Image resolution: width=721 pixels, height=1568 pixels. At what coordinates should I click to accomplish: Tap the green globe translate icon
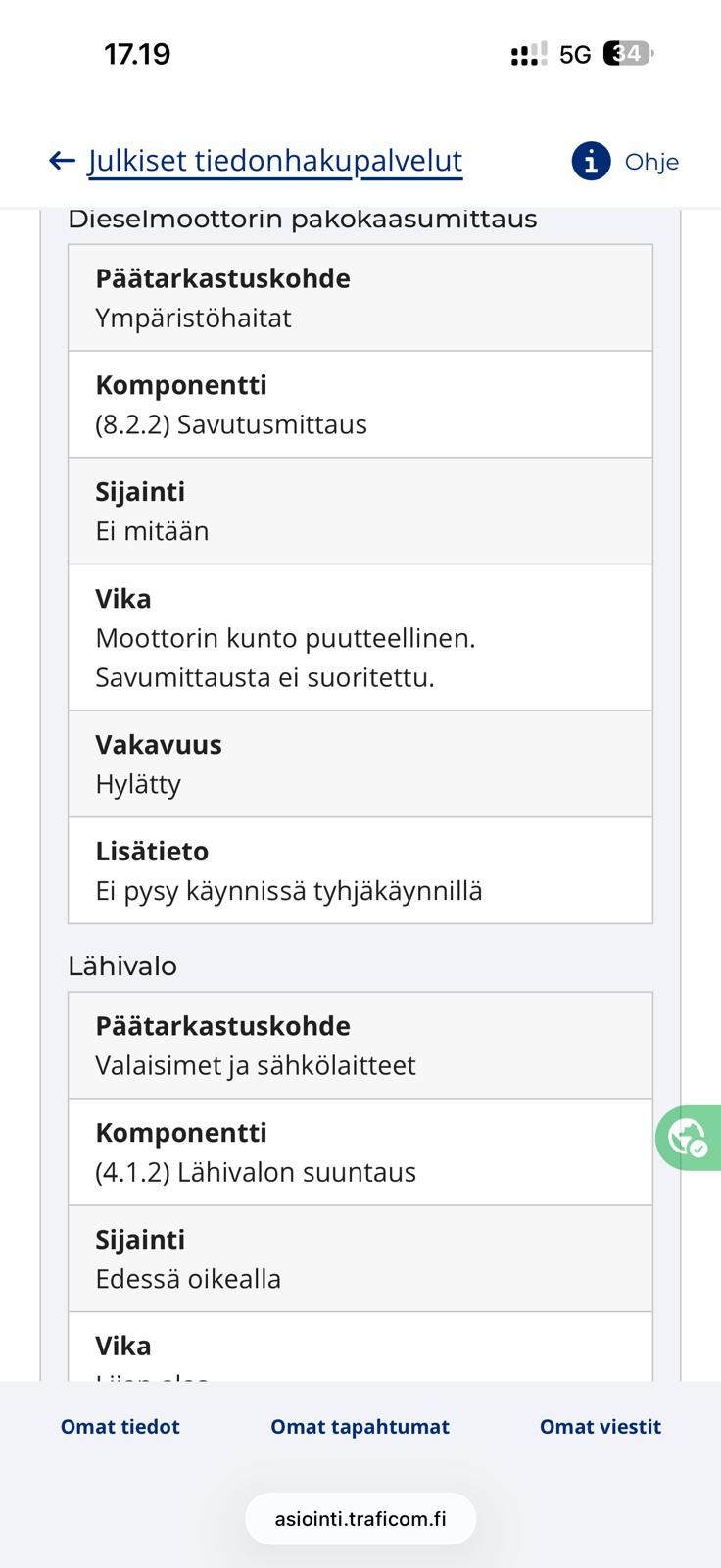pos(688,1138)
